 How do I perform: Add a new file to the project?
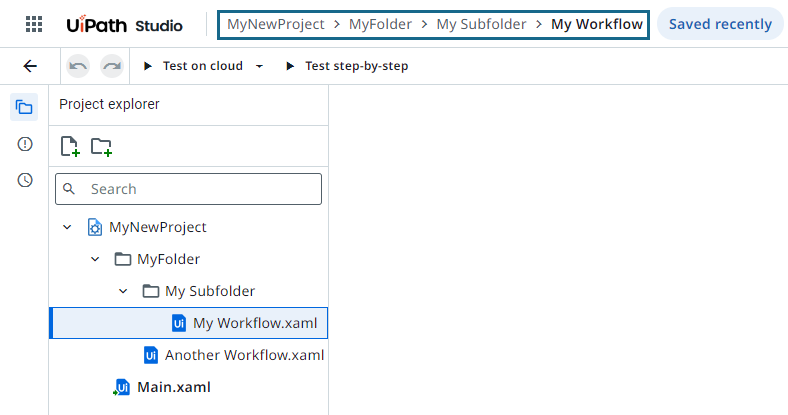coord(70,146)
